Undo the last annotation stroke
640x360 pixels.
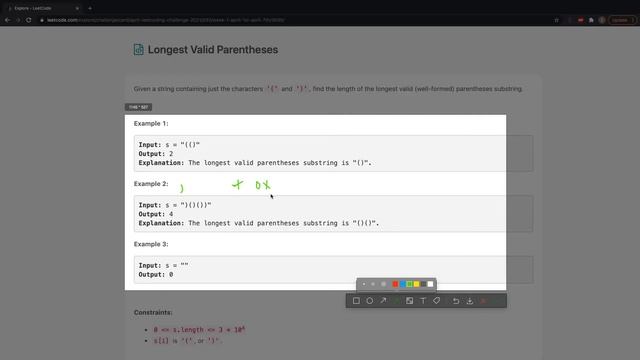coord(456,301)
